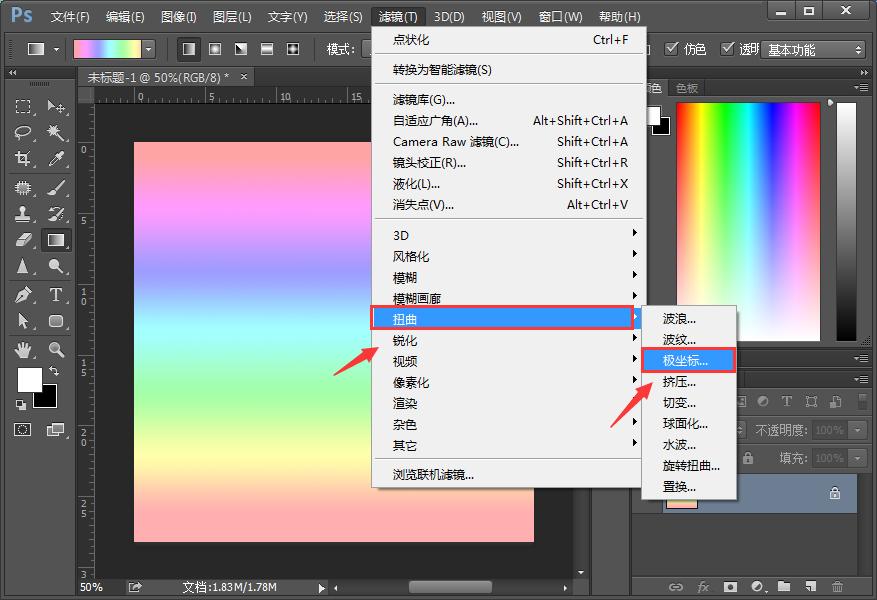This screenshot has width=877, height=600.
Task: Select the Magic Wand tool
Action: 56,133
